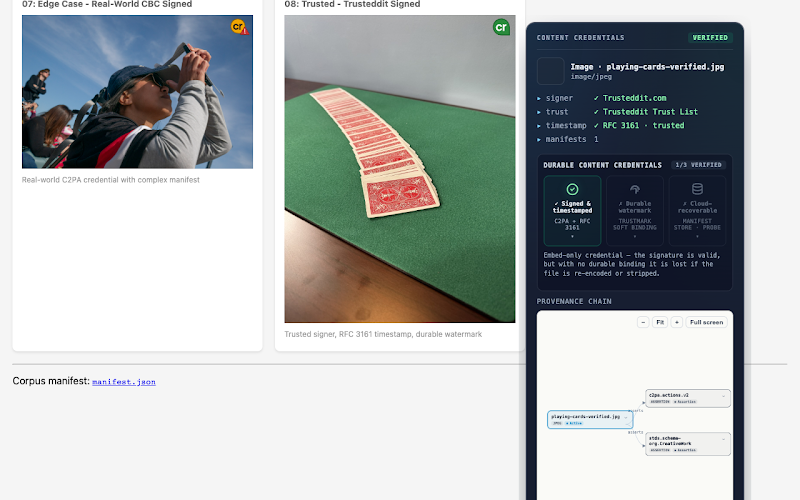Open the manifest.json corpus link
Screen dimensions: 800x500
coord(124,382)
